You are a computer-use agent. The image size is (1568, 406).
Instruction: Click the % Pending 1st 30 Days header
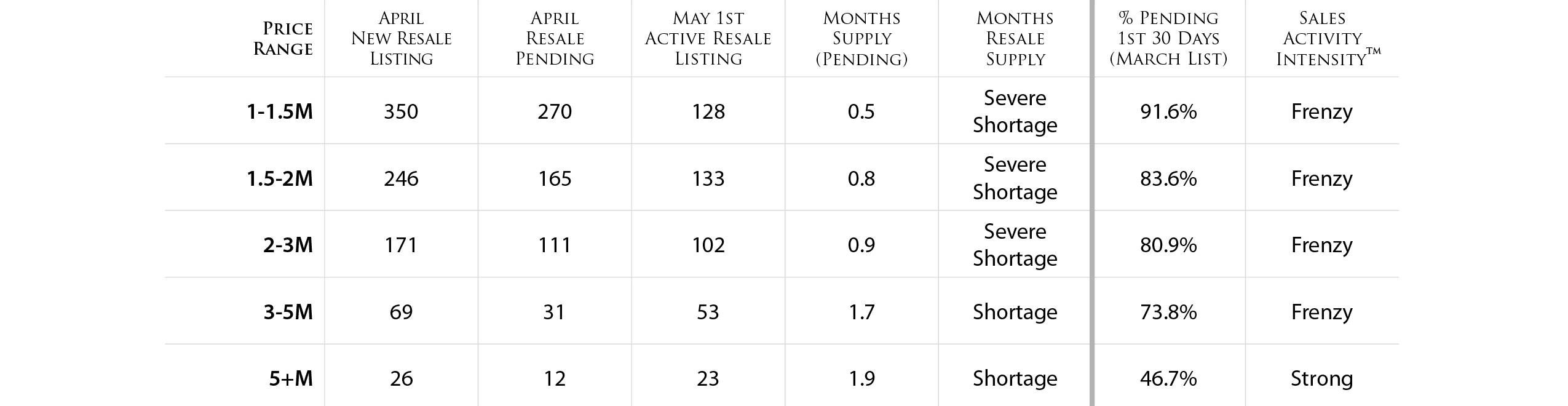1168,38
